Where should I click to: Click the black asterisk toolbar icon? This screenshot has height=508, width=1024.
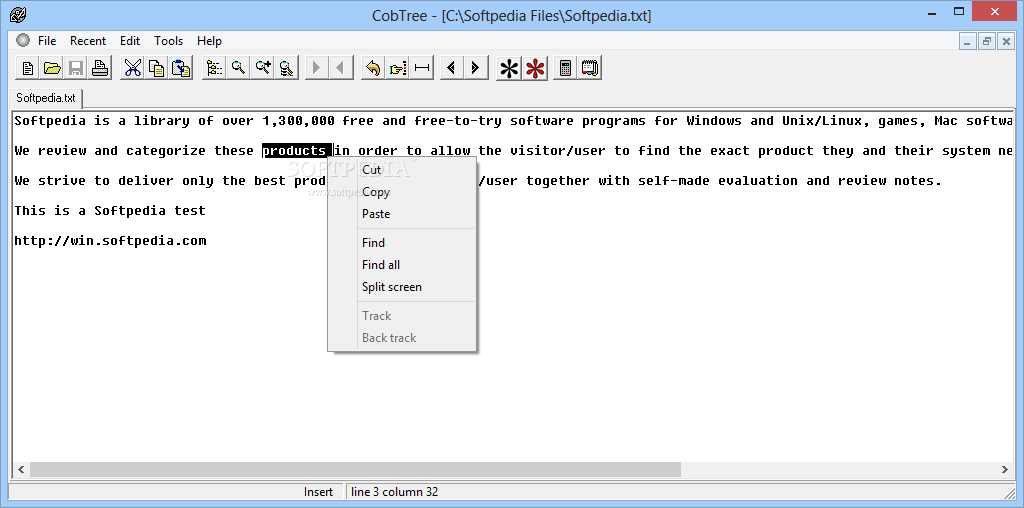509,68
